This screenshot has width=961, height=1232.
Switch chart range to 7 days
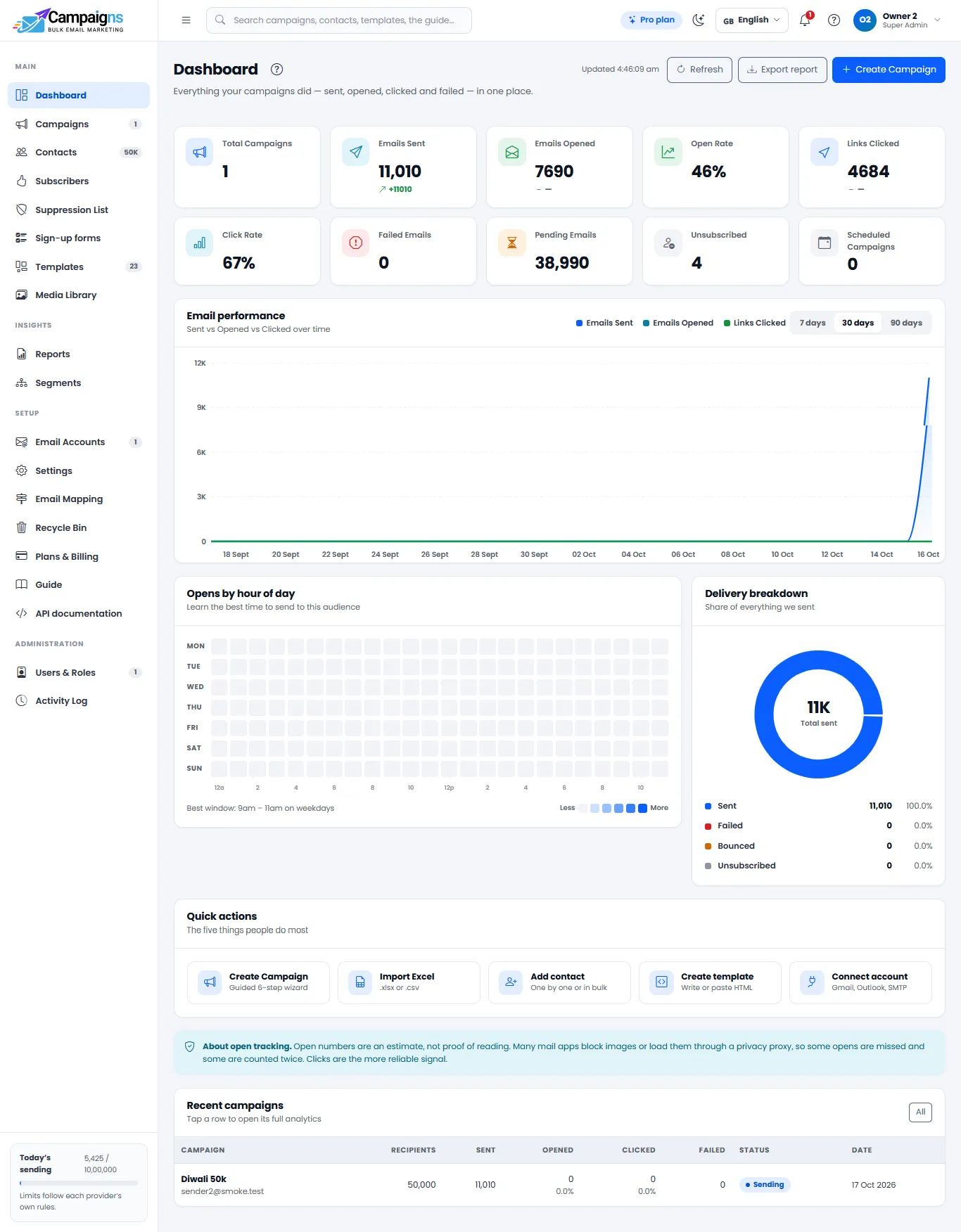pyautogui.click(x=813, y=323)
